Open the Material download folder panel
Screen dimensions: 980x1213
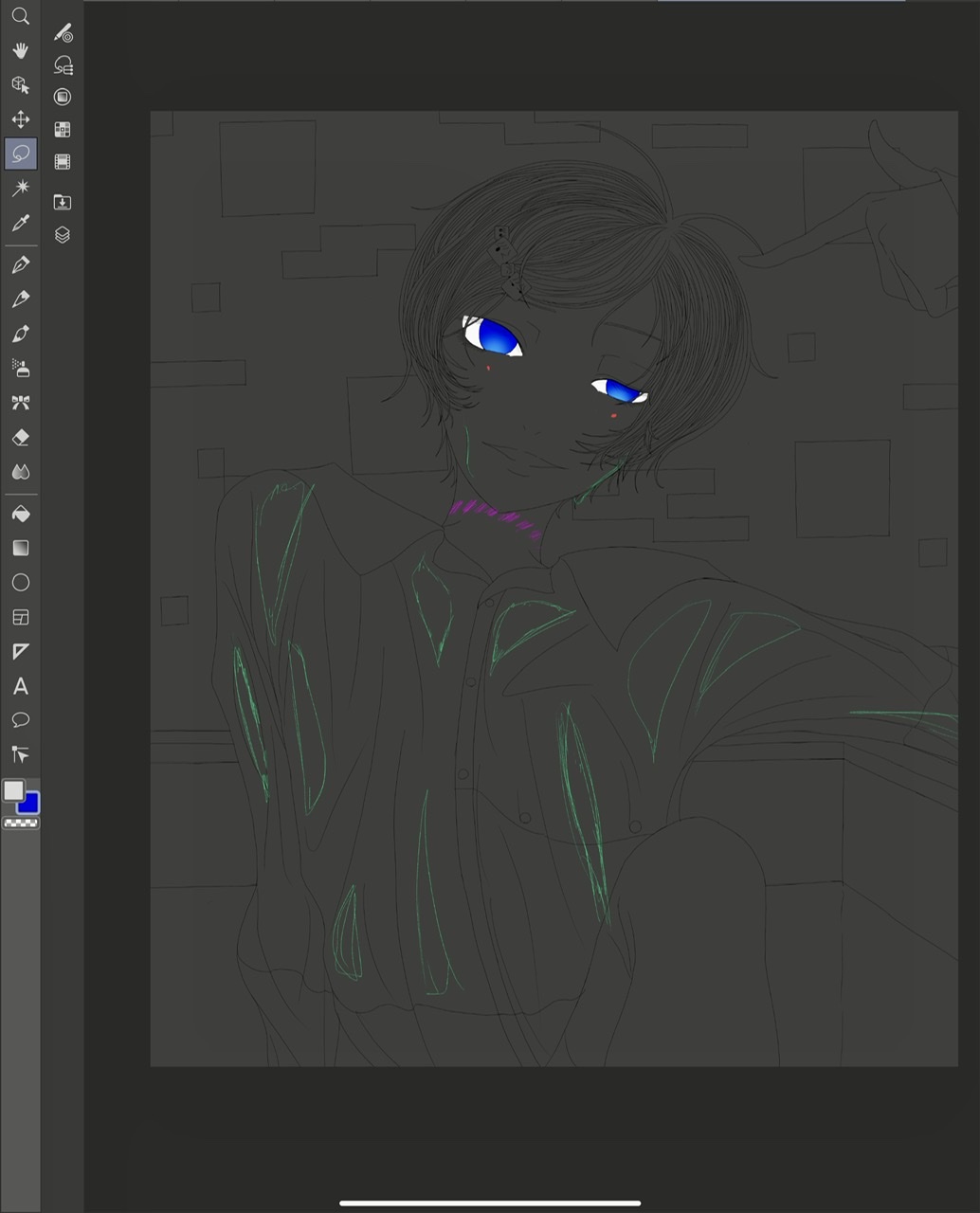[63, 202]
